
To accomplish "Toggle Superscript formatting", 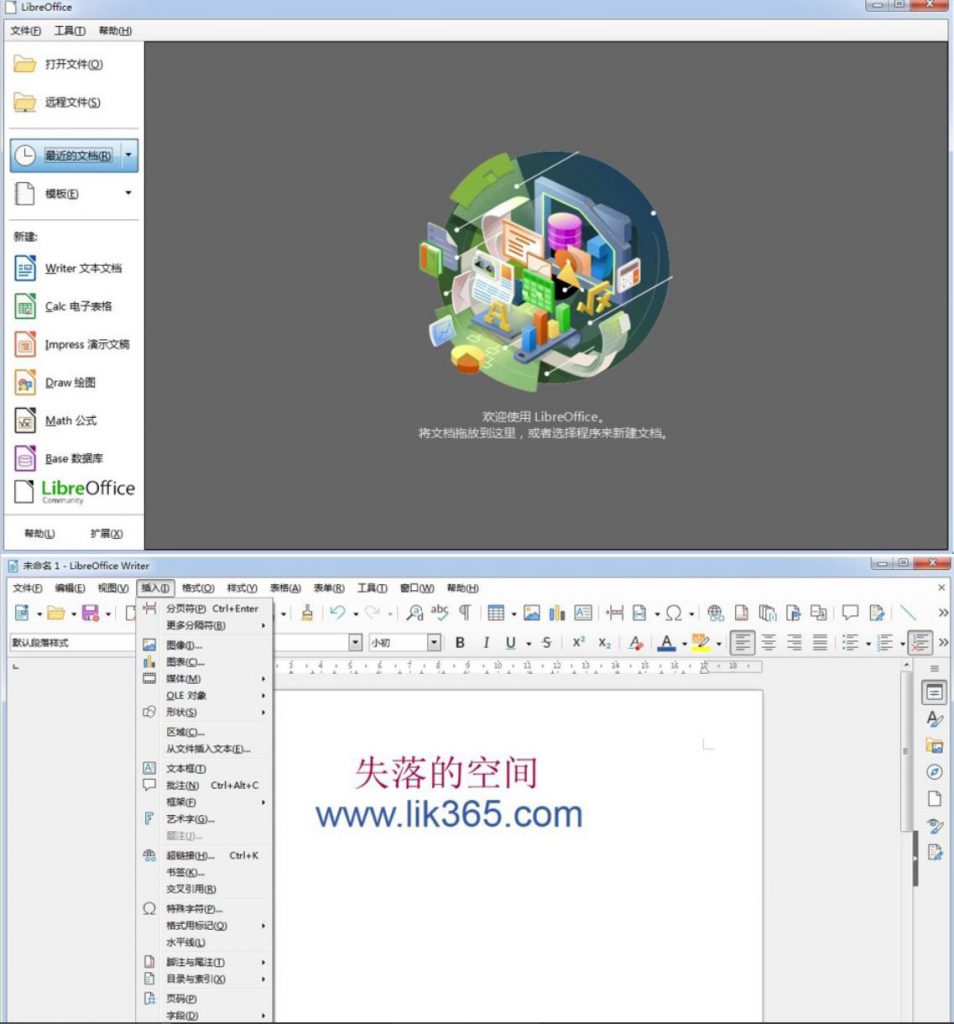I will [579, 643].
